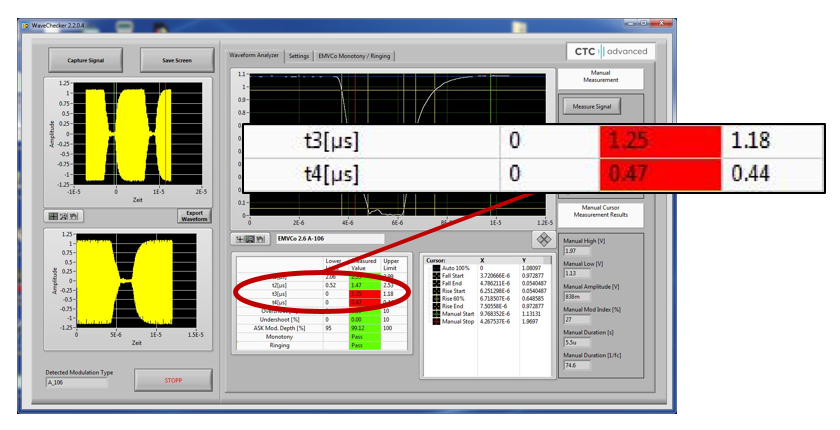Click the green cursor line in top-left graph
The width and height of the screenshot is (840, 430).
(x=115, y=134)
